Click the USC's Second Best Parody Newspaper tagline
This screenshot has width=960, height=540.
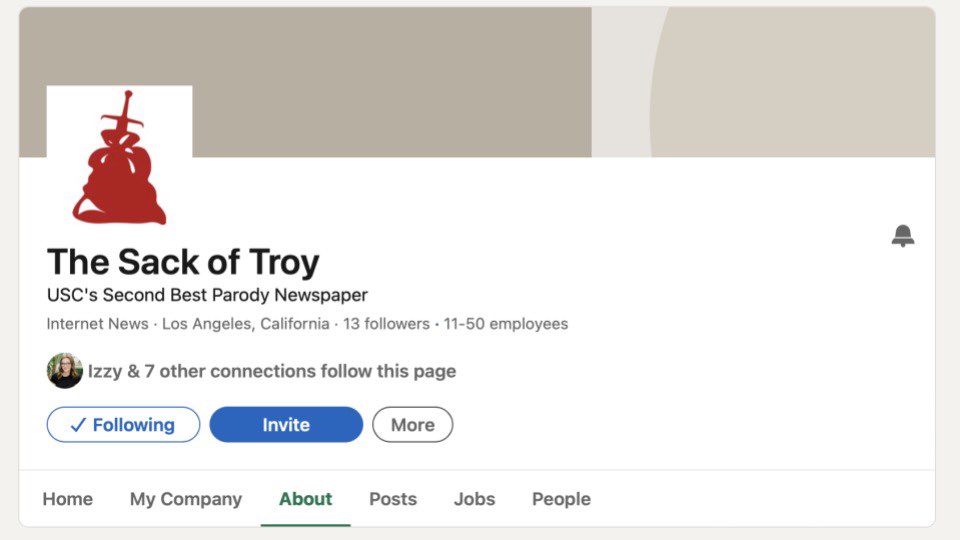coord(207,296)
